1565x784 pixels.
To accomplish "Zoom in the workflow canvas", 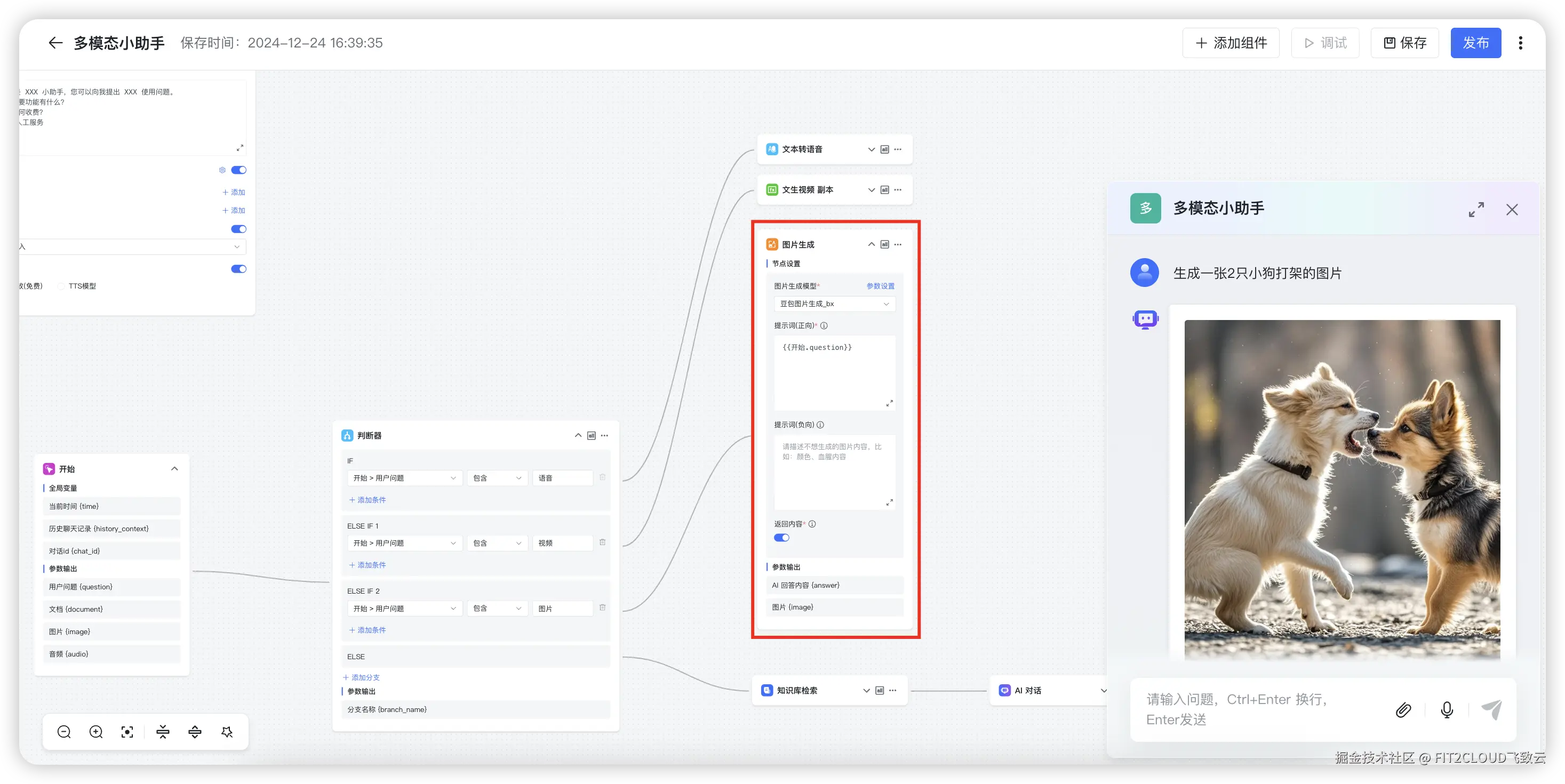I will 96,732.
